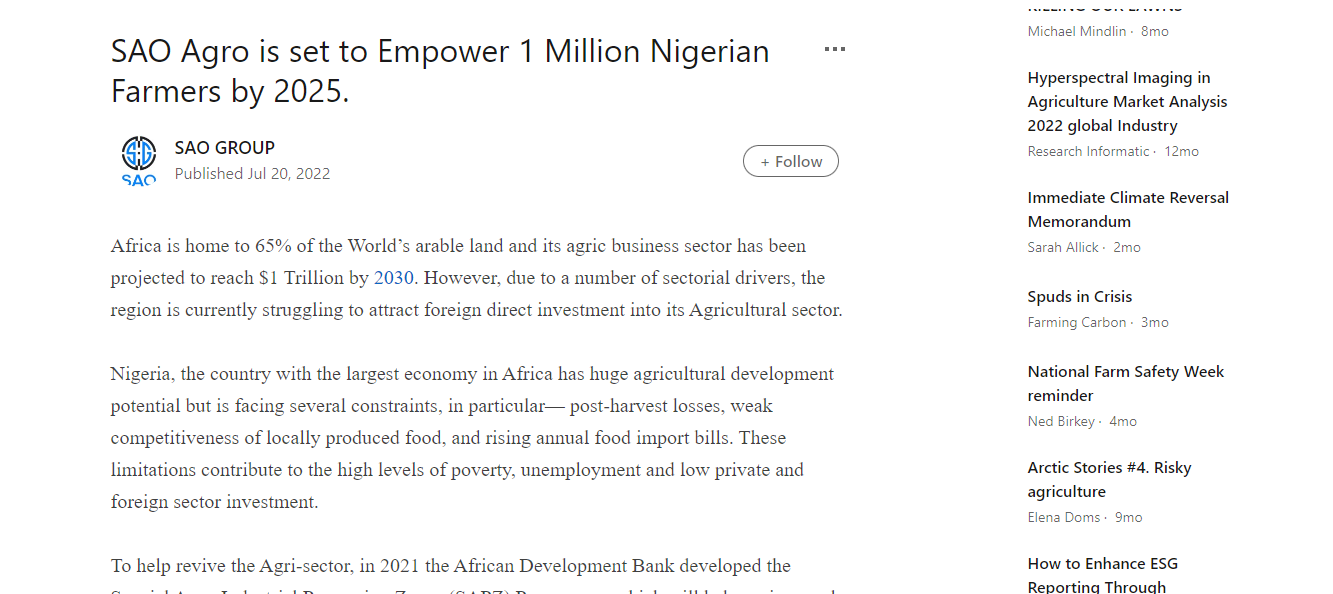Click author name Ned Birkey
Screen dimensions: 1333x594
coord(1061,422)
